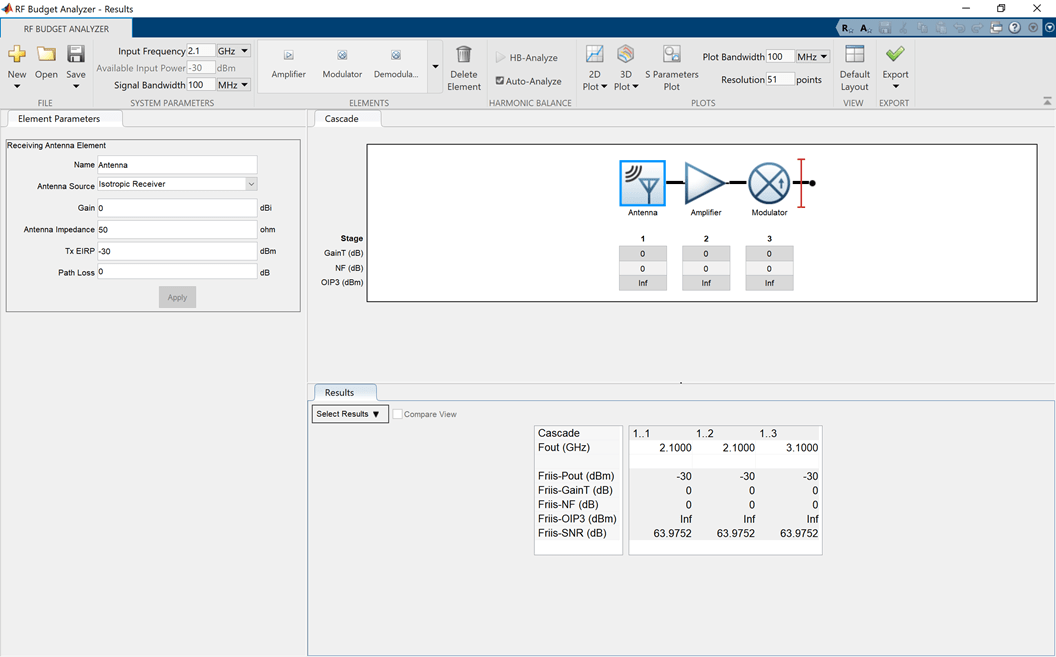Open the Select Results dropdown
This screenshot has width=1056, height=657.
coord(349,414)
